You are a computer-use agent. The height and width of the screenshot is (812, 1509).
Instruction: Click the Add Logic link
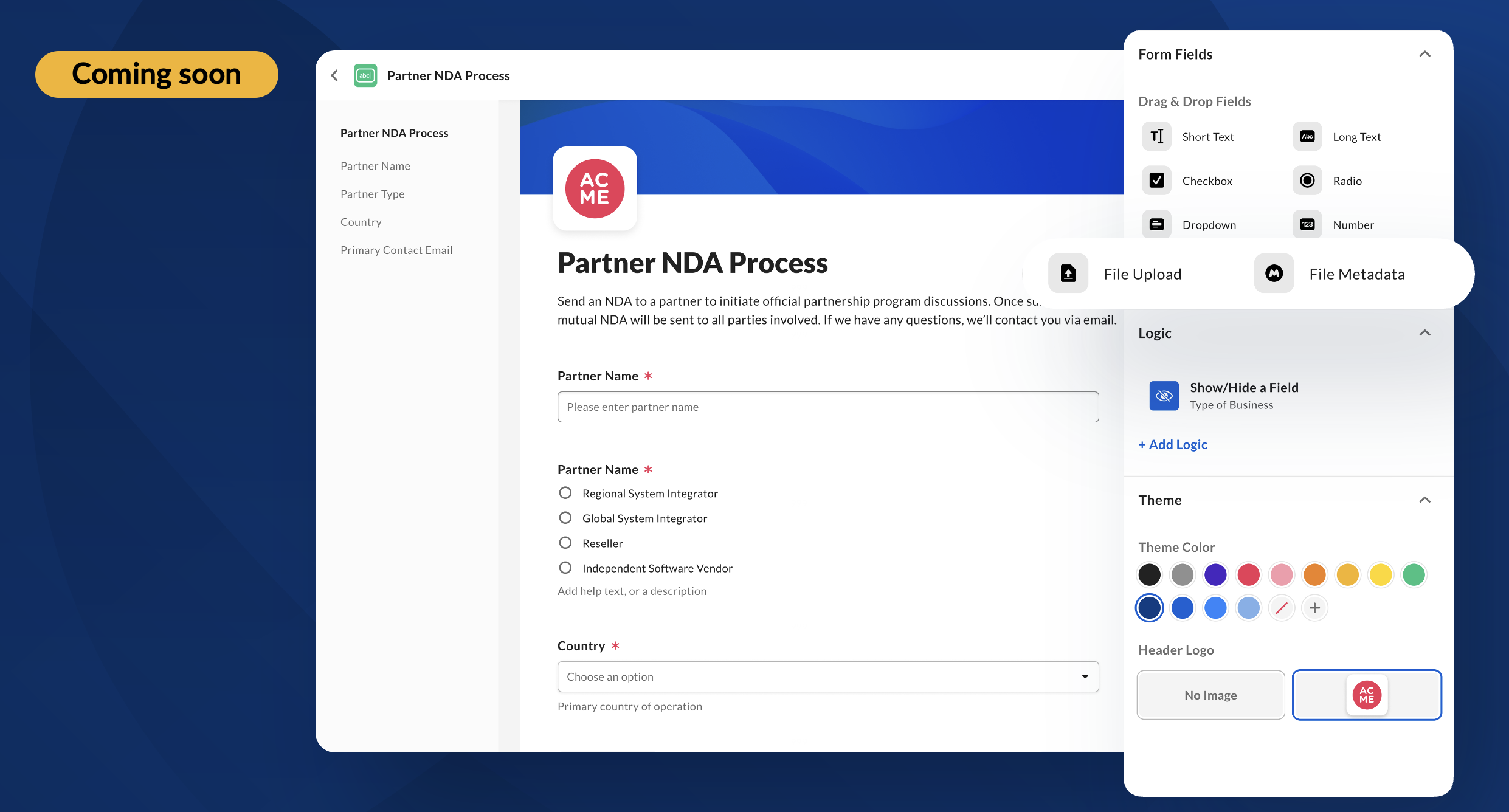[1173, 444]
